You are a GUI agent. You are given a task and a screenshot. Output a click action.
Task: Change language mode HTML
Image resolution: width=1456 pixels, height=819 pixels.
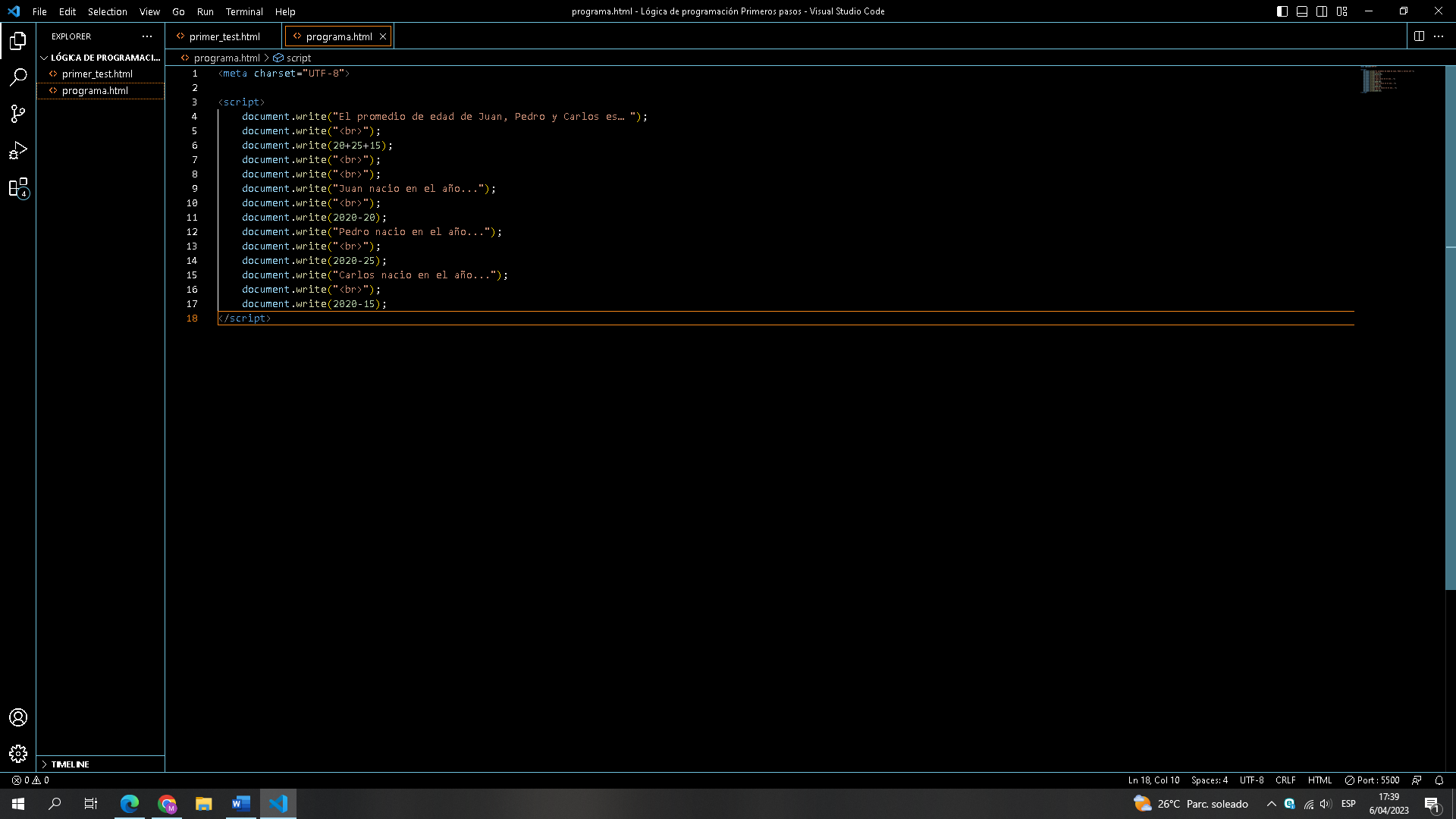pyautogui.click(x=1320, y=780)
